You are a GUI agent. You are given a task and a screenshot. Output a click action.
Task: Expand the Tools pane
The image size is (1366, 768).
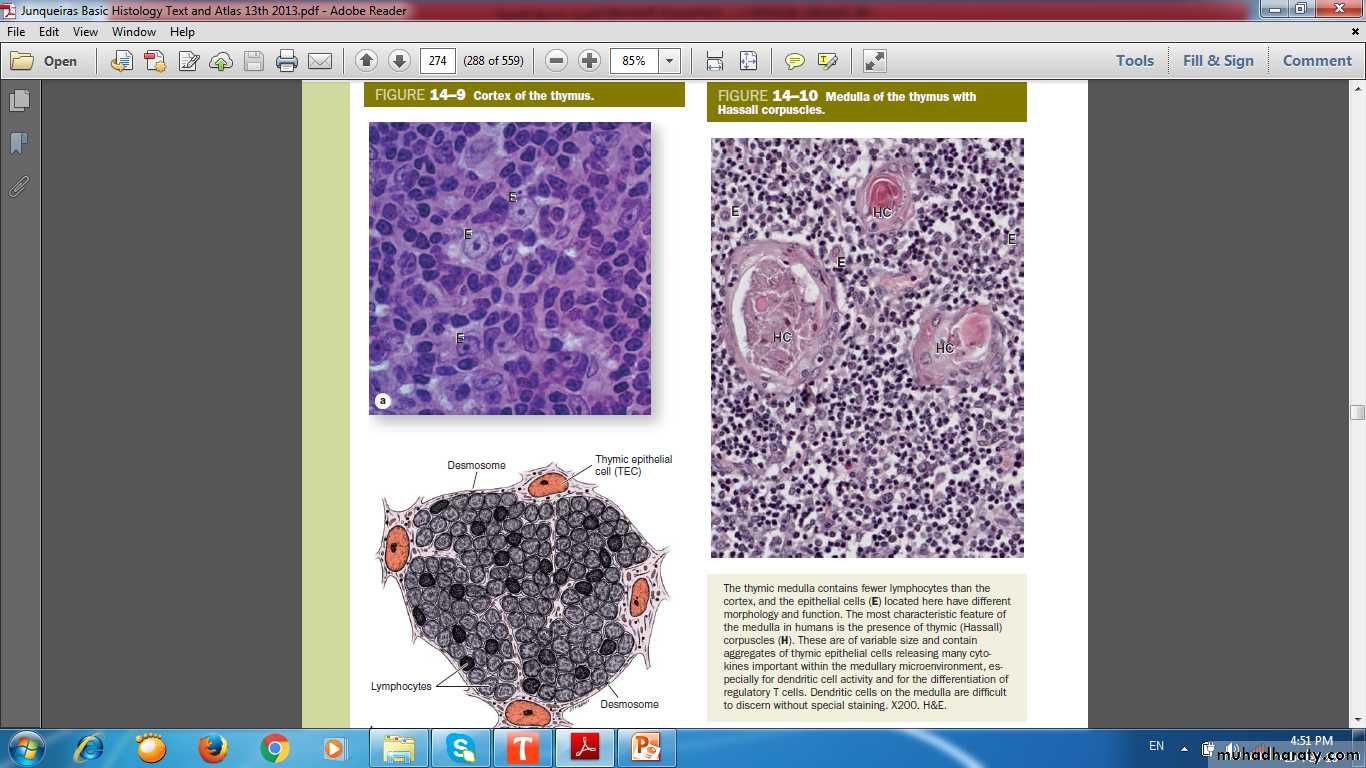coord(1135,61)
